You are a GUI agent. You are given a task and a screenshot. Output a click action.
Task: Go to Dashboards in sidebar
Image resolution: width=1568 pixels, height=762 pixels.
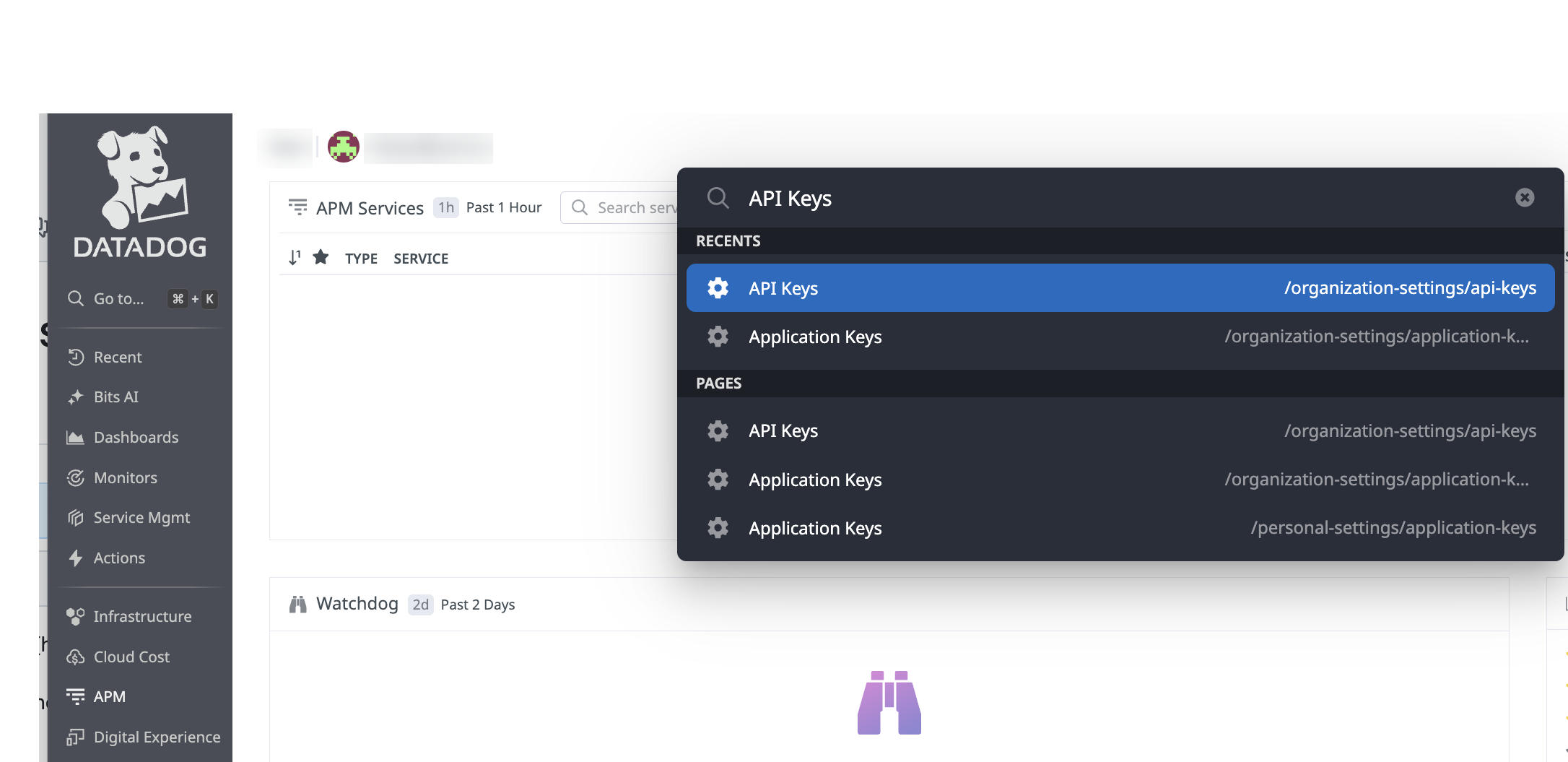click(x=136, y=438)
